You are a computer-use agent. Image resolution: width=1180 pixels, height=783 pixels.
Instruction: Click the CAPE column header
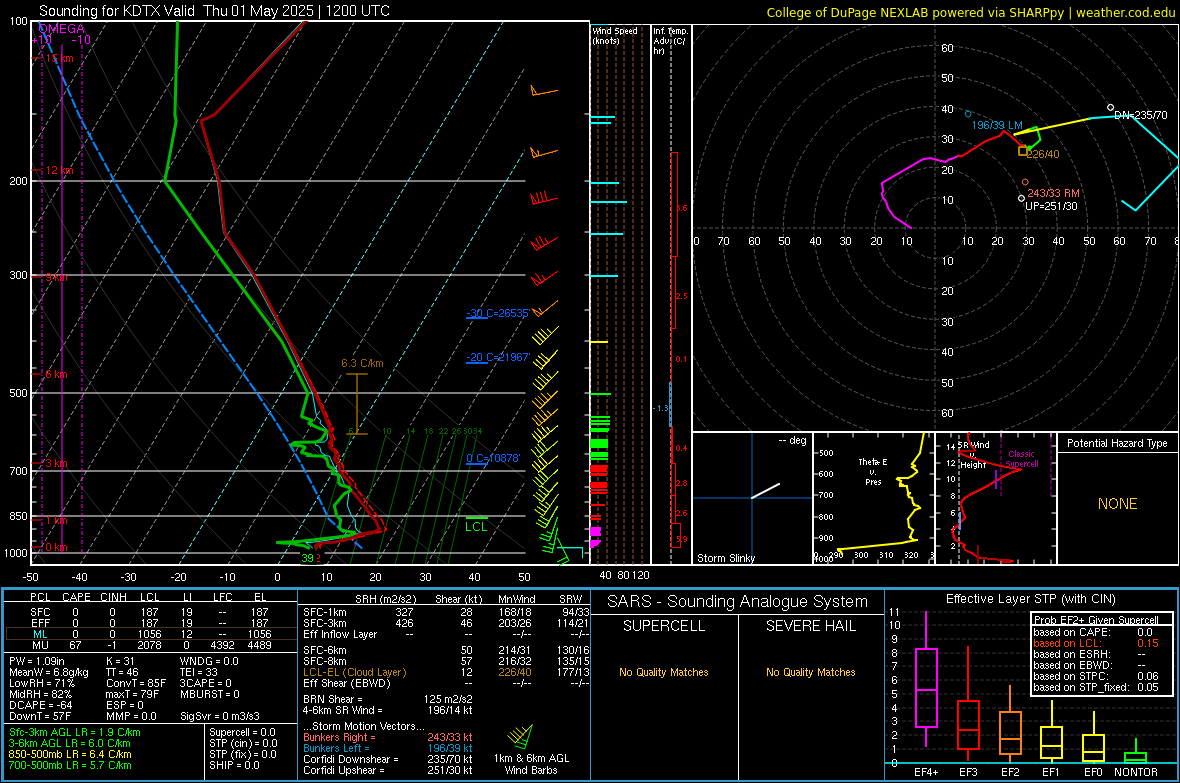pyautogui.click(x=76, y=597)
